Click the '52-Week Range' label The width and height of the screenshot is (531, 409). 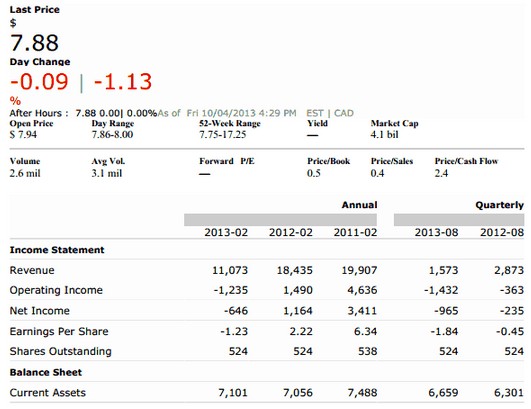pyautogui.click(x=230, y=123)
